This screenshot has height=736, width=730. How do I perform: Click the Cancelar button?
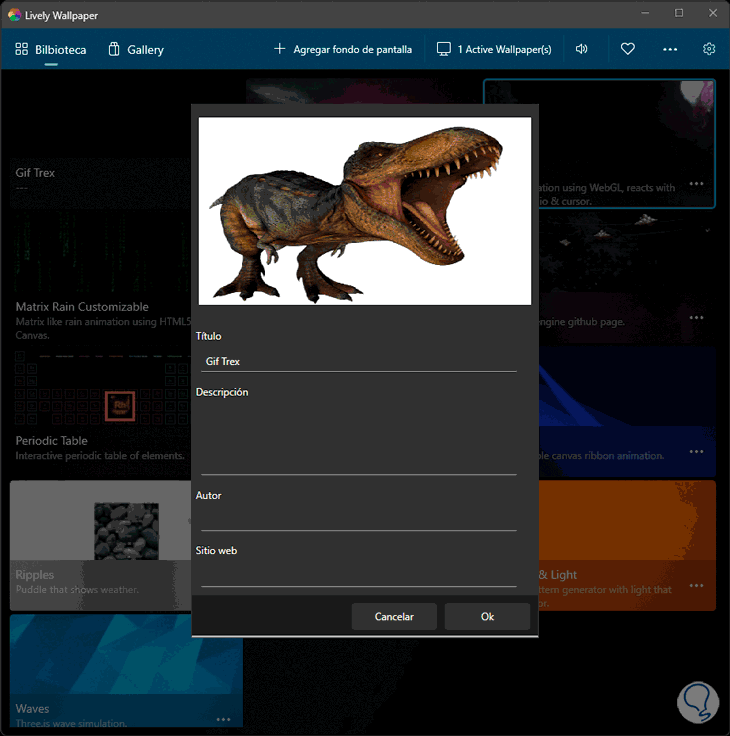(x=394, y=617)
